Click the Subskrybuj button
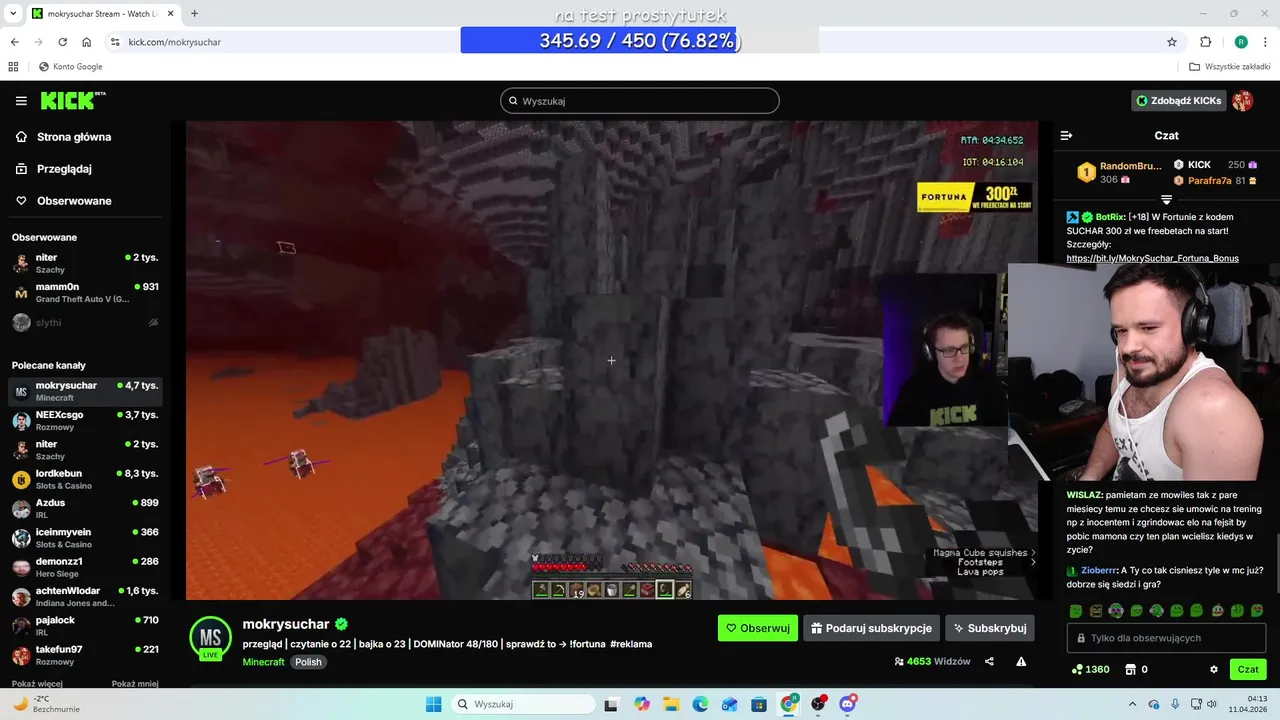The height and width of the screenshot is (720, 1280). pos(989,628)
